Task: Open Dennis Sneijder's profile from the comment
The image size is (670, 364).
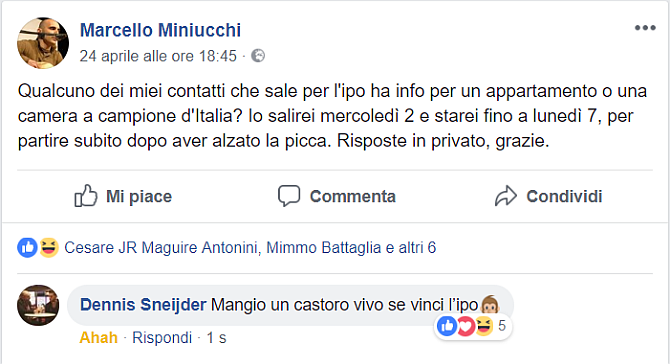Action: (x=143, y=305)
